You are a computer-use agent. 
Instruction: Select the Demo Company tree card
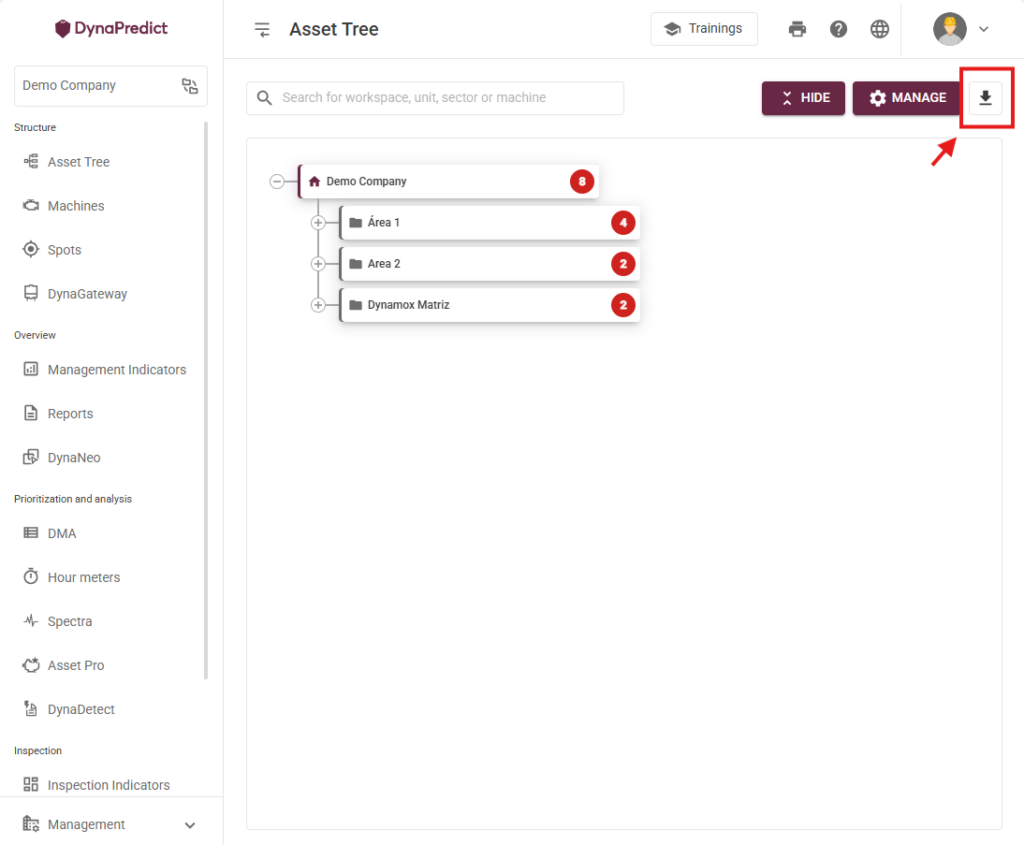click(449, 182)
